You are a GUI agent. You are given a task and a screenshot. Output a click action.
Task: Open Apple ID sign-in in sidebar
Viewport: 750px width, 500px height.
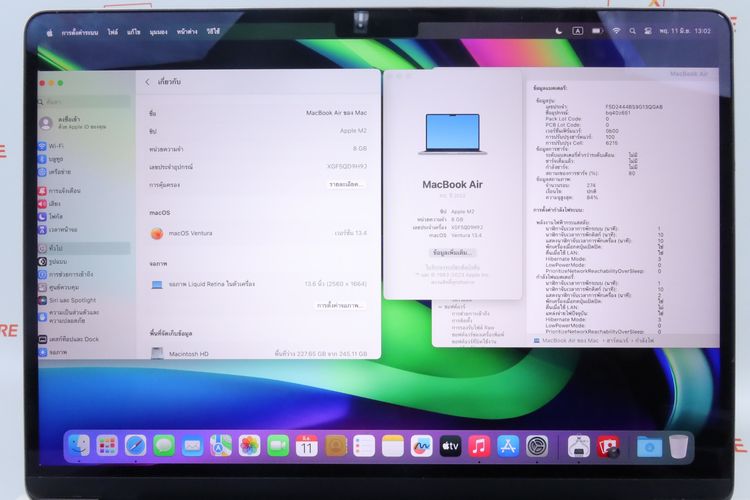click(x=74, y=123)
